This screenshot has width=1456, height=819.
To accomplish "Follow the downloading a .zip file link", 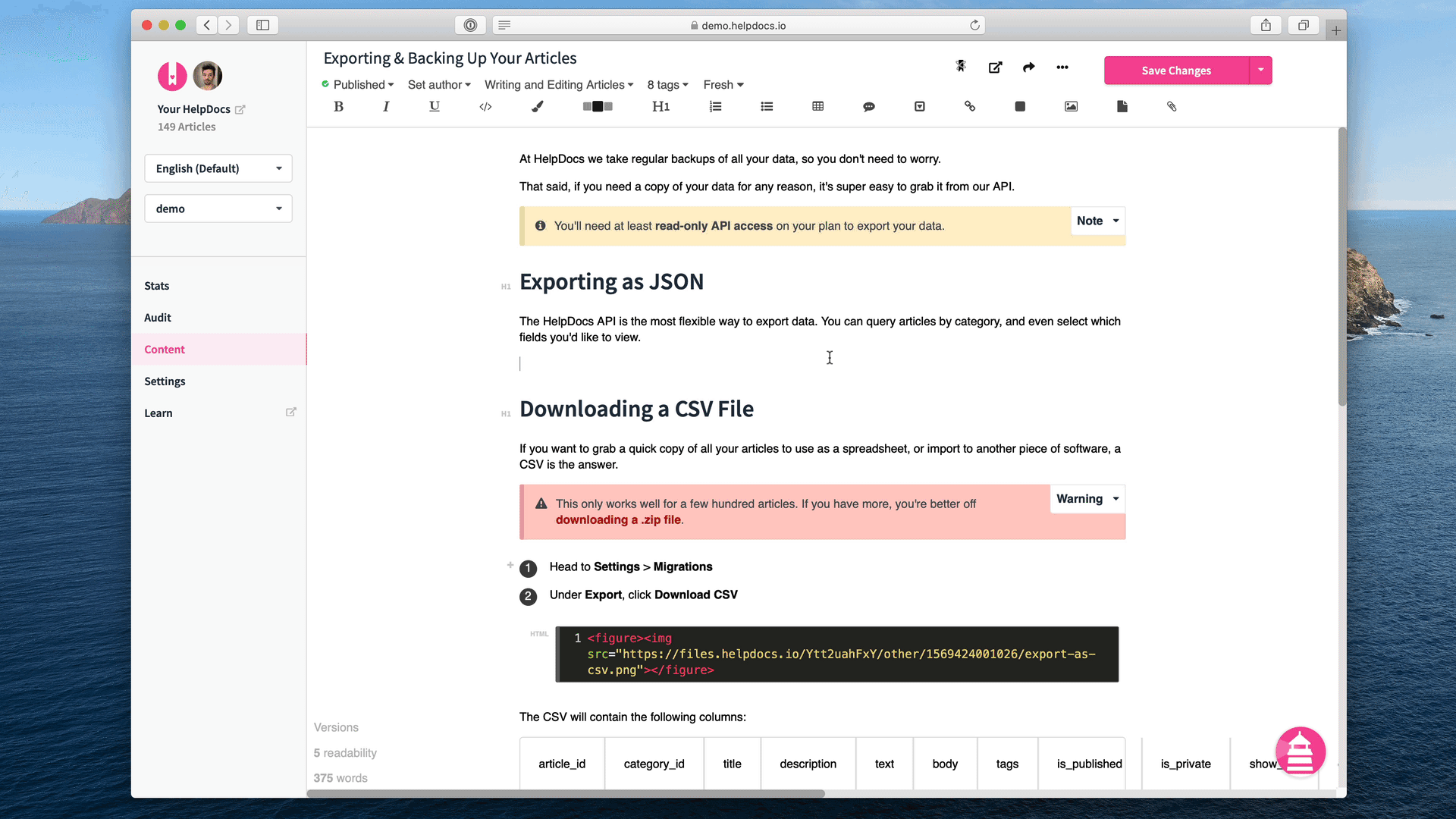I will [x=618, y=520].
